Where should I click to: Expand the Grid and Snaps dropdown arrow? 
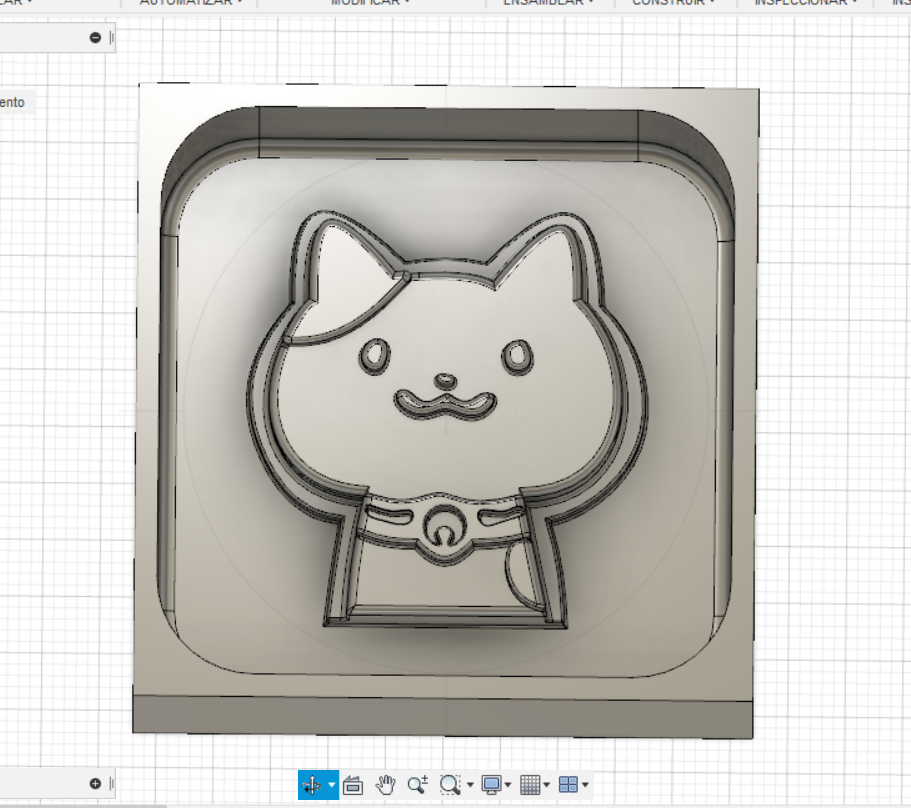coord(547,785)
